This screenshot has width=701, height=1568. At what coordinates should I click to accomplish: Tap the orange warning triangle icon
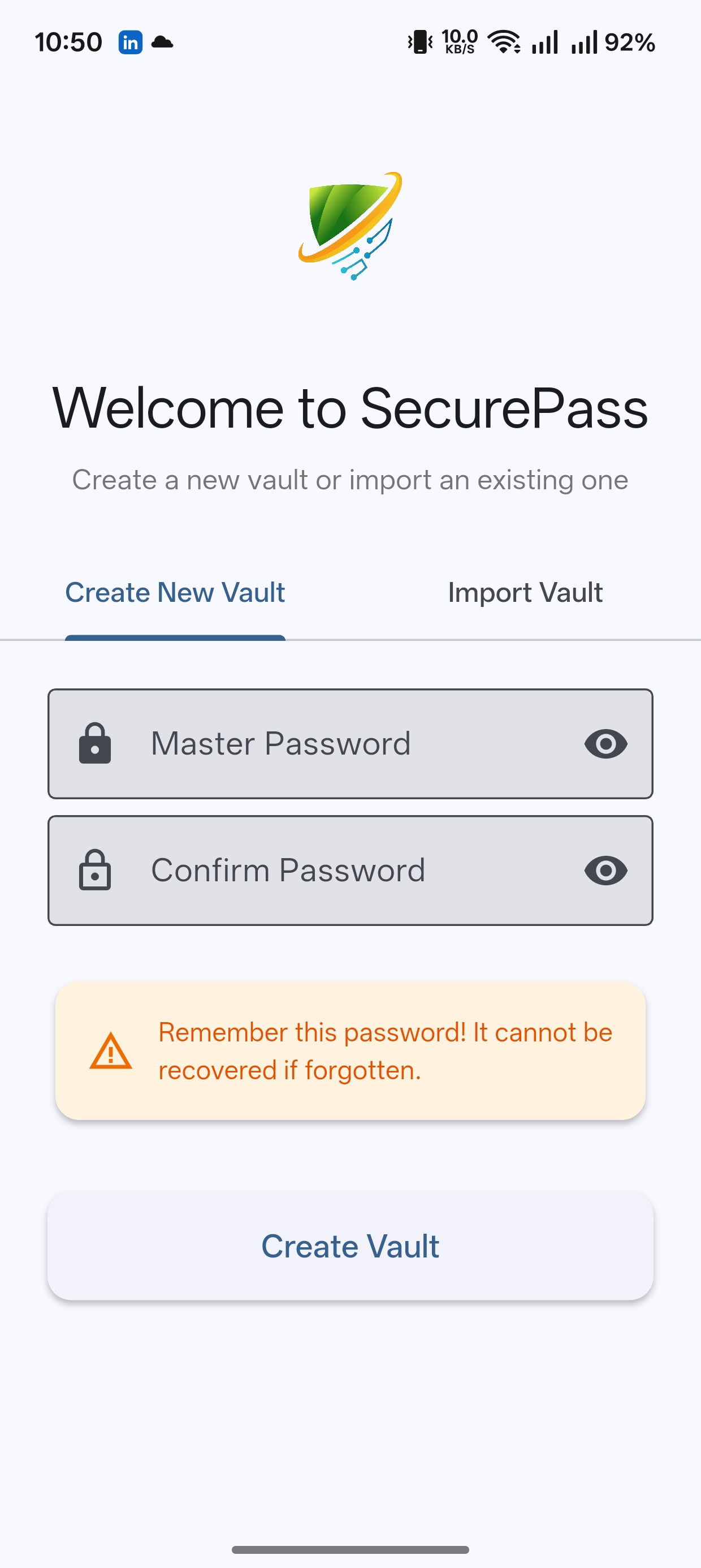[110, 1051]
